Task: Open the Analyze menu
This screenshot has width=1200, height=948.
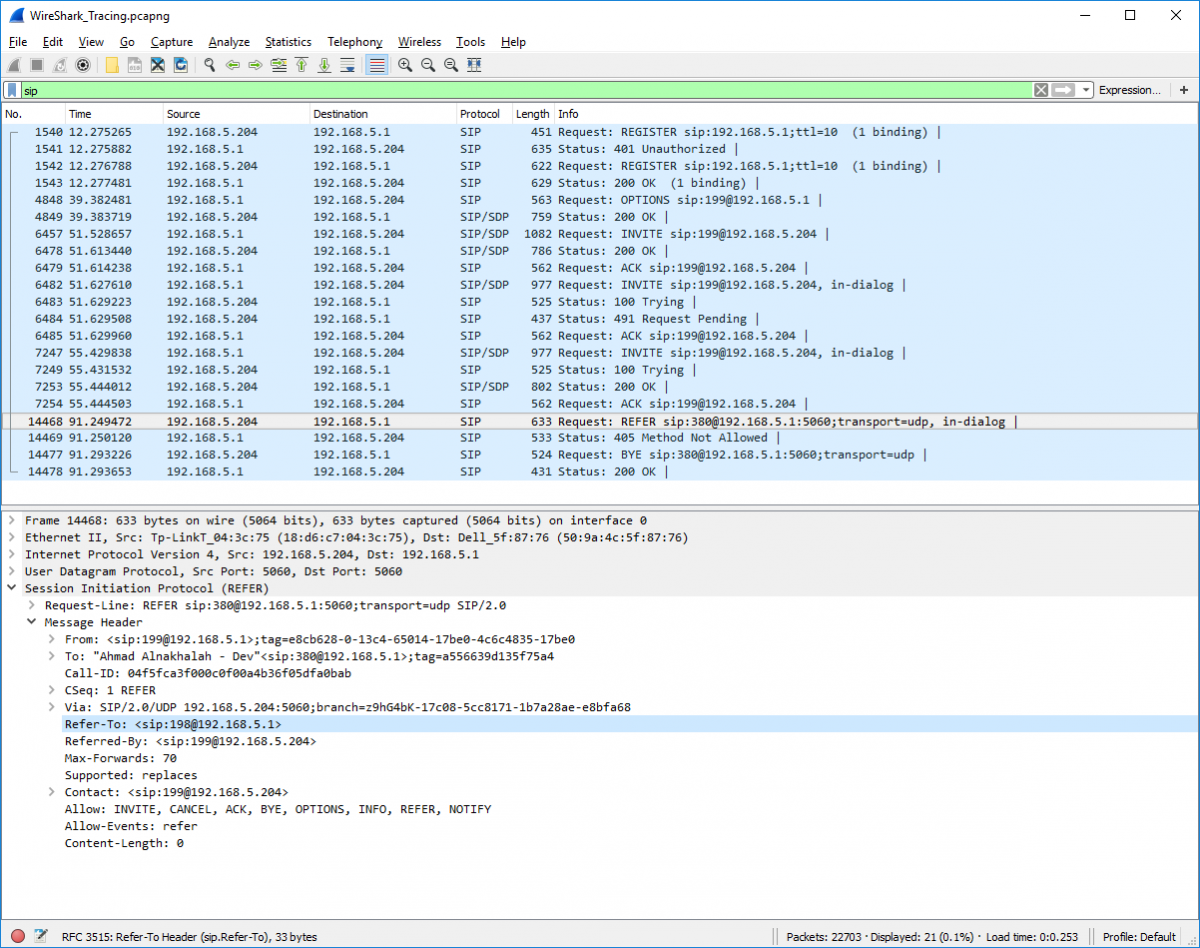Action: pyautogui.click(x=229, y=42)
